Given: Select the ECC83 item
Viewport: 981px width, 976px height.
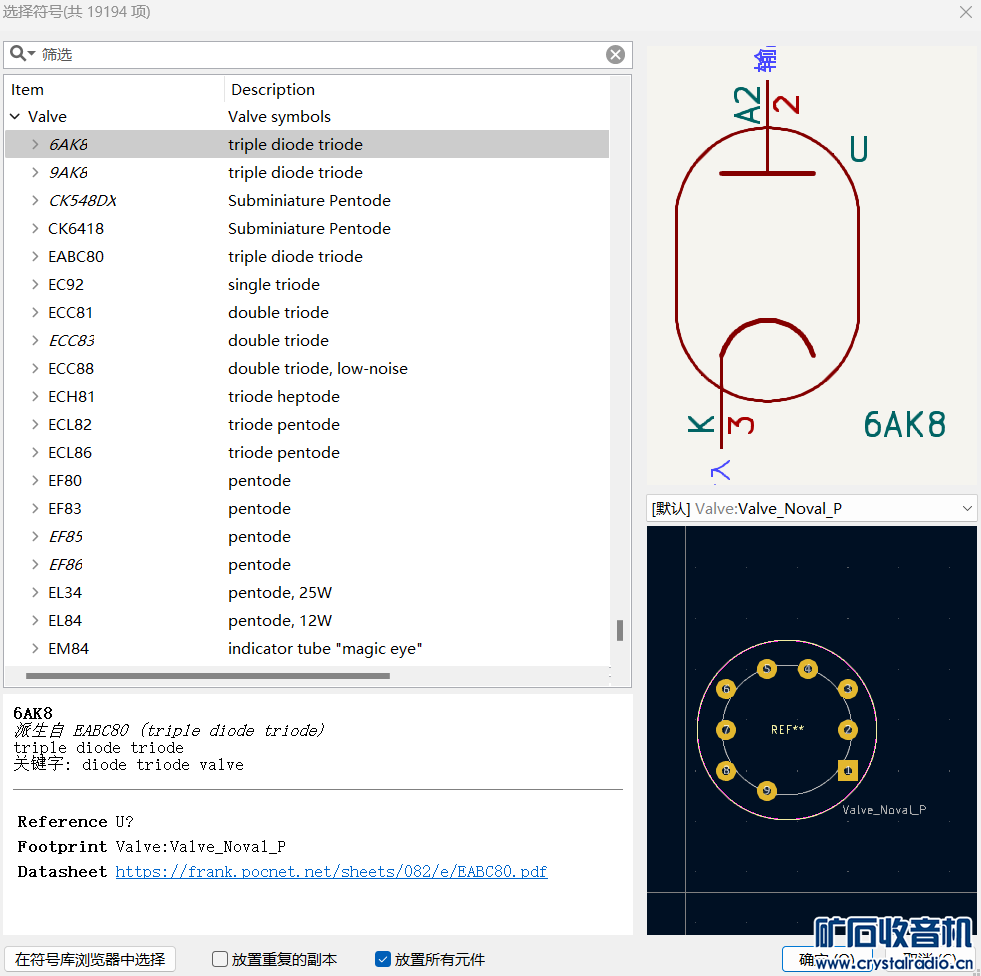Looking at the screenshot, I should click(307, 340).
